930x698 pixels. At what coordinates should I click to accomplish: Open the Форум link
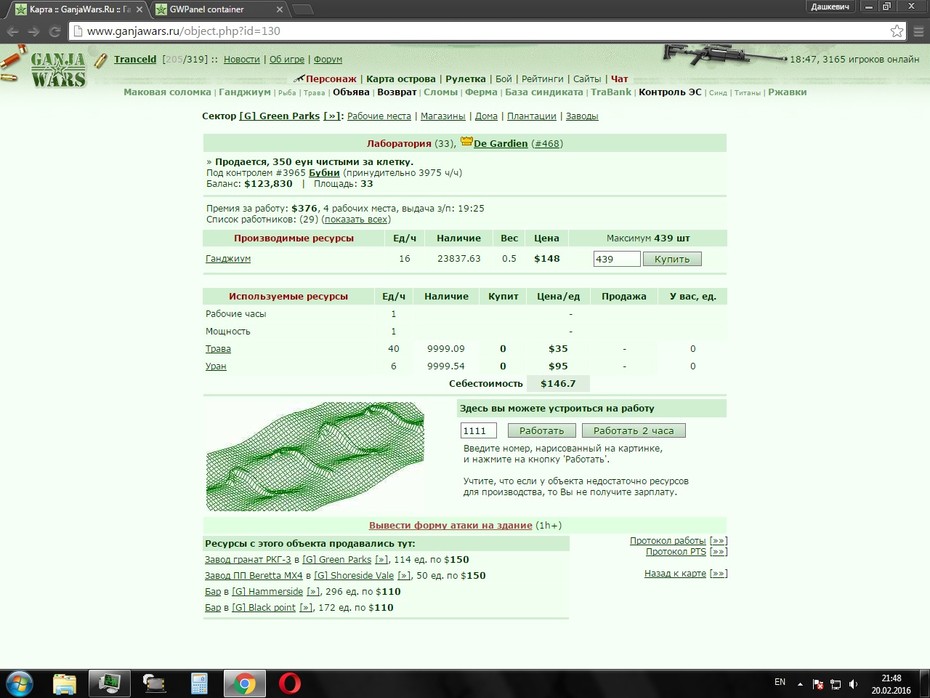[x=327, y=59]
